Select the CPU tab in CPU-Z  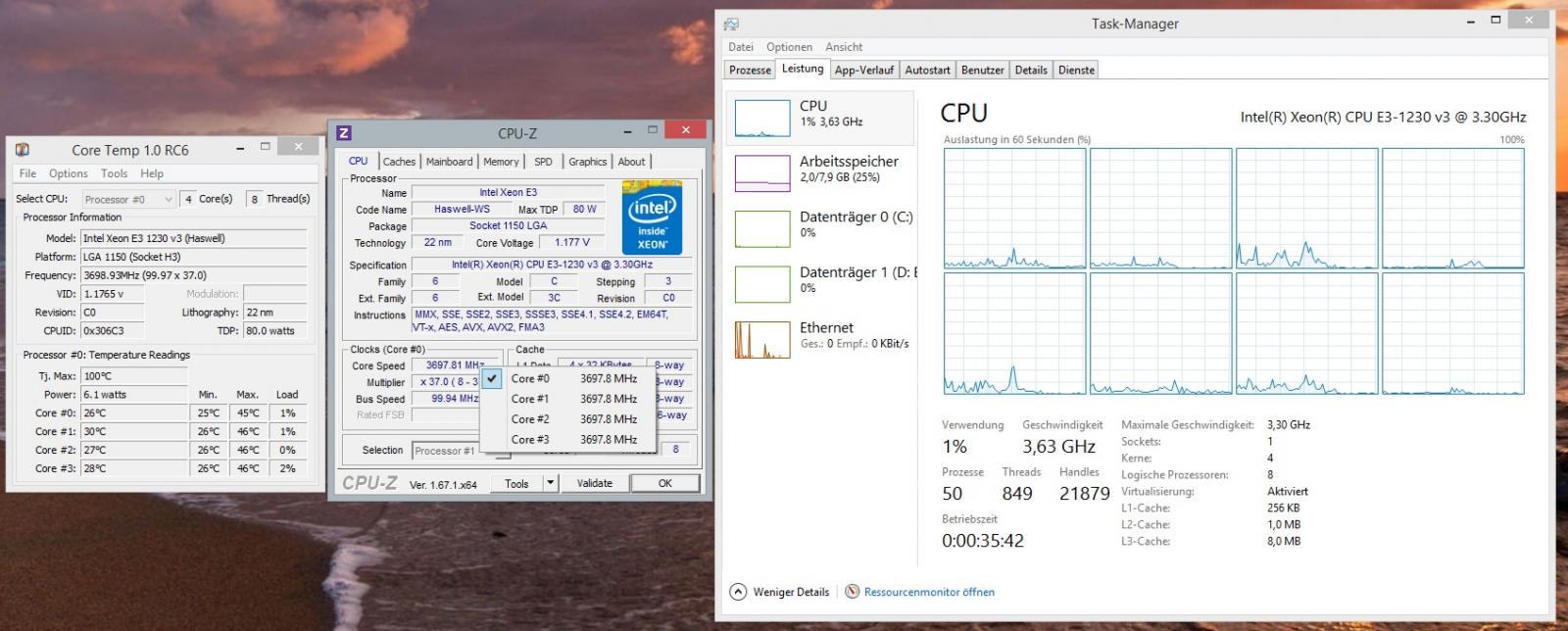[359, 161]
